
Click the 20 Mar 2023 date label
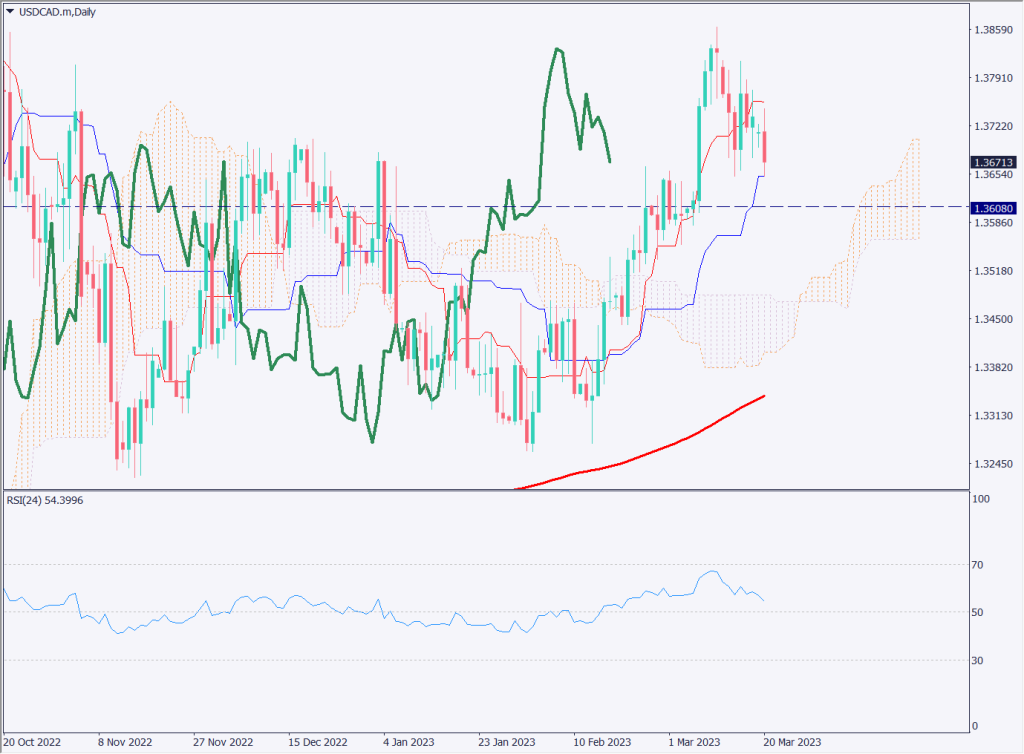[x=792, y=743]
